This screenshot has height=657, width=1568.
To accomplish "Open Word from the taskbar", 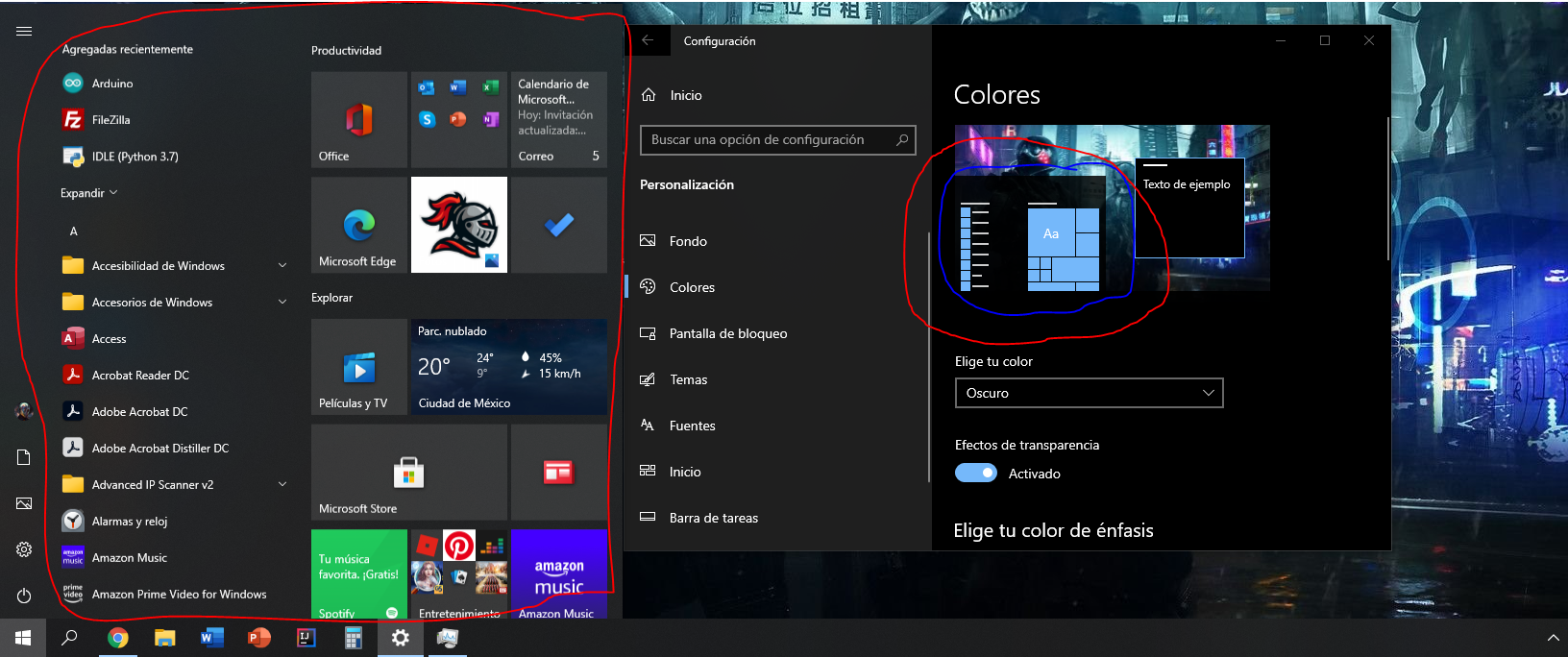I will click(212, 638).
